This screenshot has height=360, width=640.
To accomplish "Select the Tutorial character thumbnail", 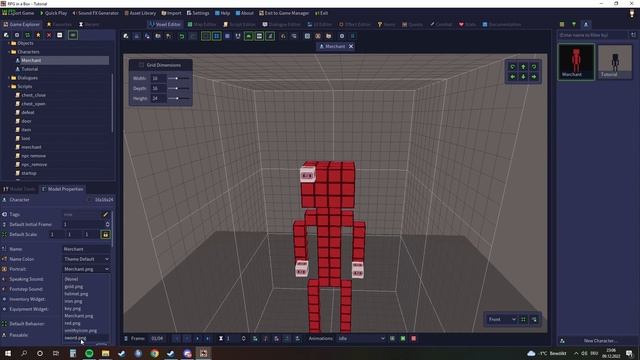I will coord(615,62).
